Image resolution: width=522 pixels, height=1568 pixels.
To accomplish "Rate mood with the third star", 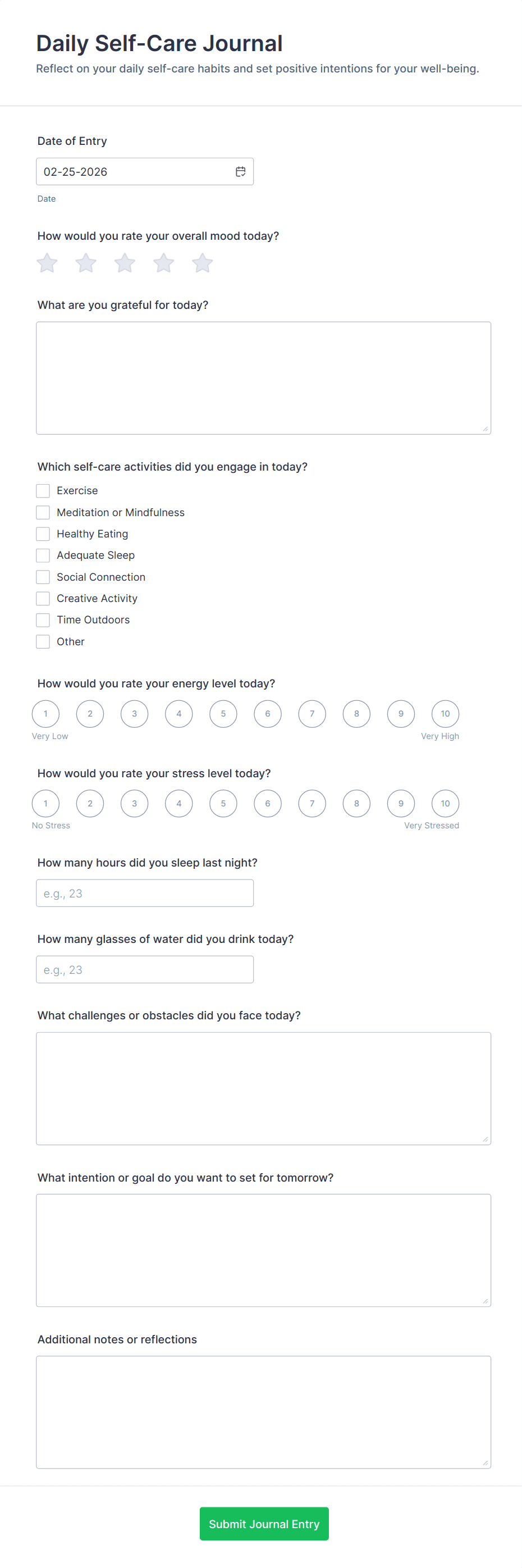I will coord(125,263).
